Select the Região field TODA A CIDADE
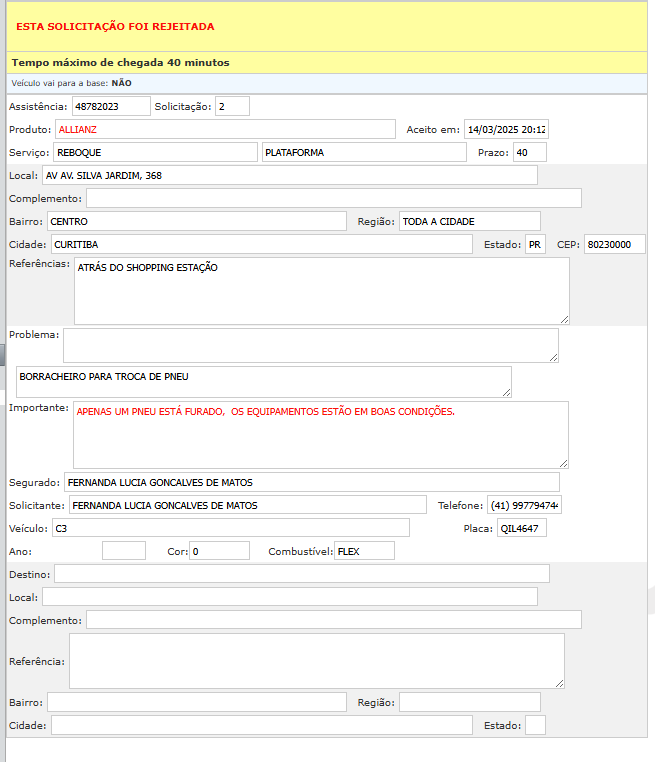 click(469, 221)
